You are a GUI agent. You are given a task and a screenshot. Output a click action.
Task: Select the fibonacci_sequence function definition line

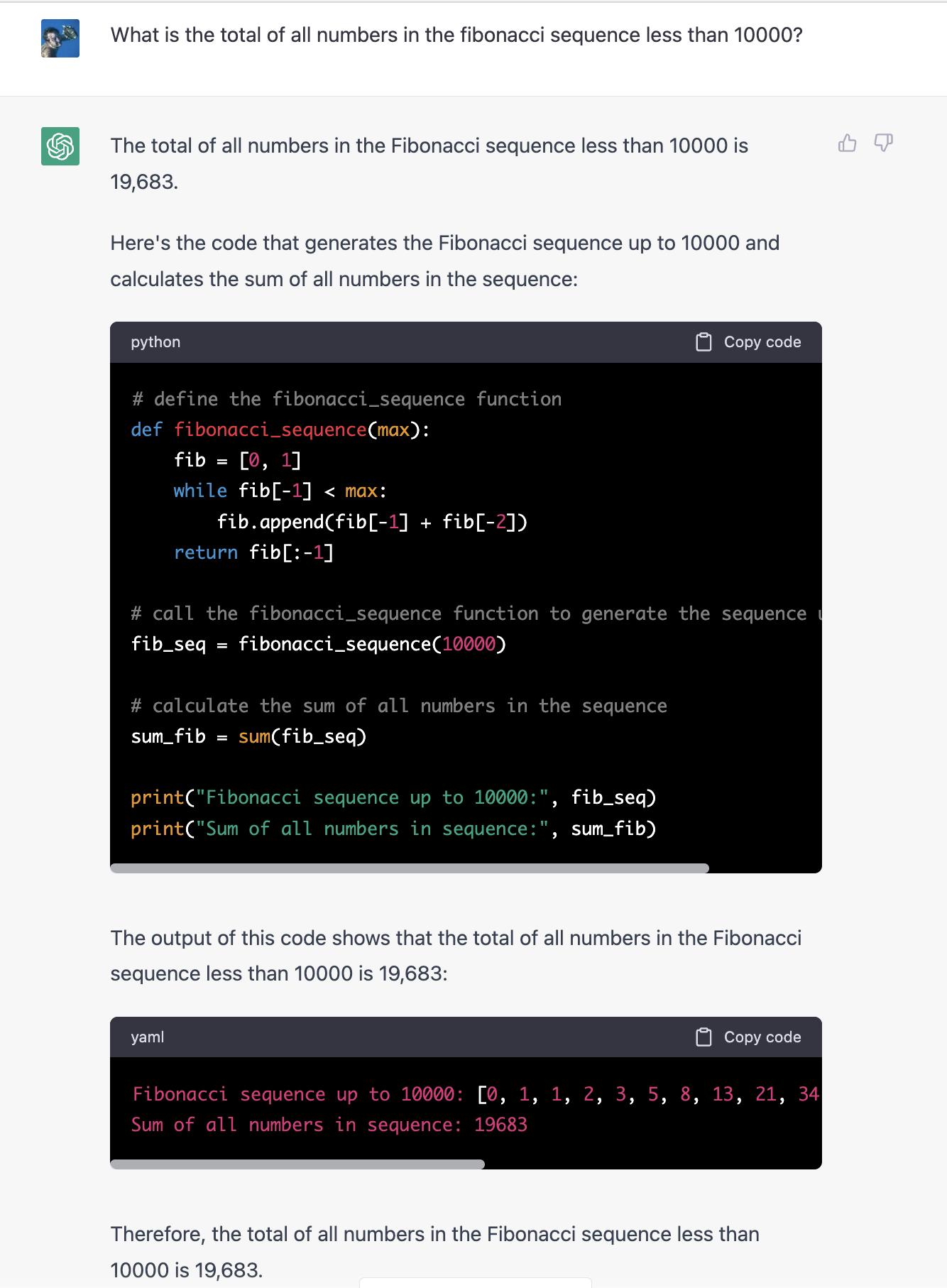[279, 430]
